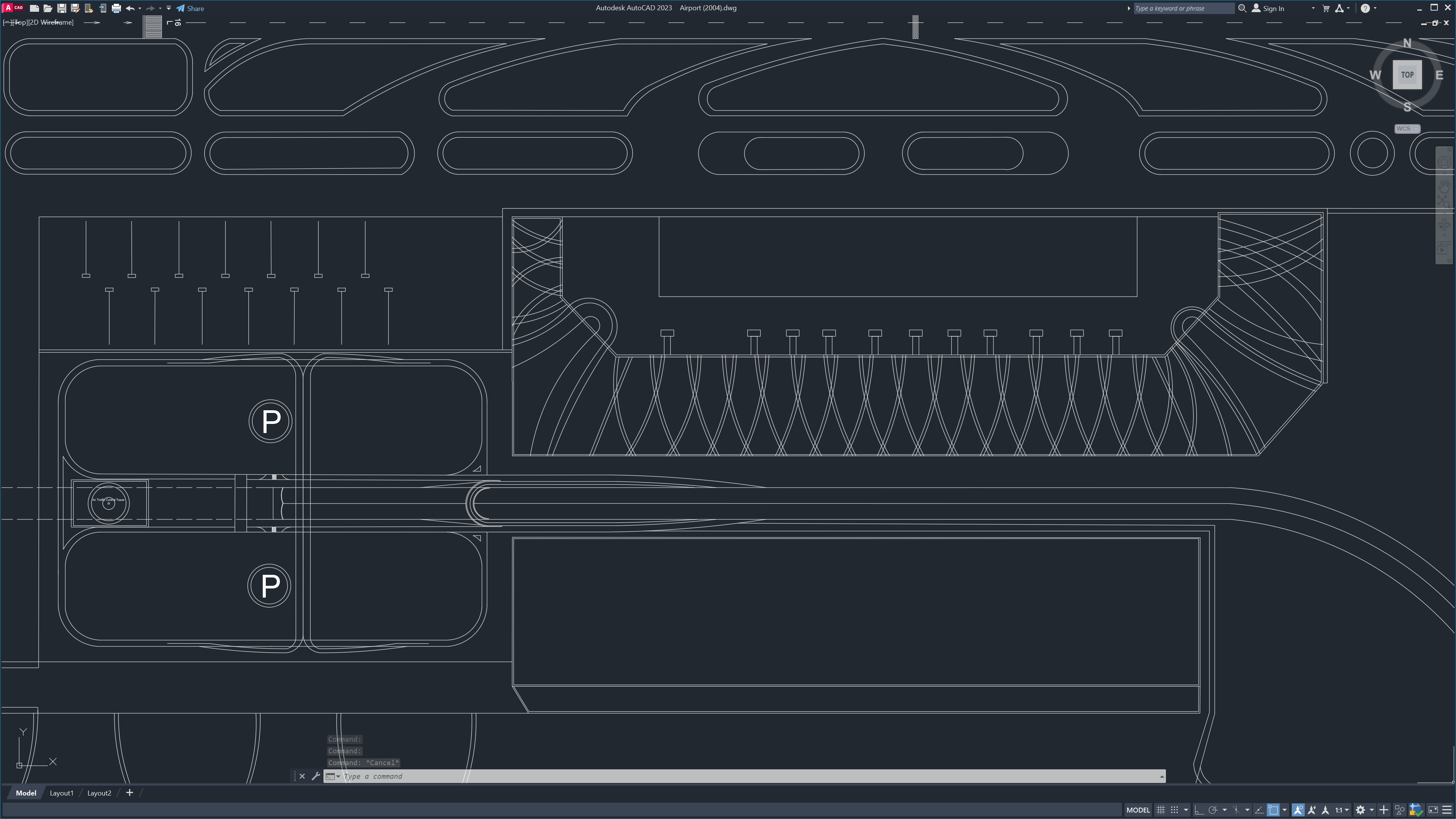Switch to the Layout1 tab

coord(61,793)
